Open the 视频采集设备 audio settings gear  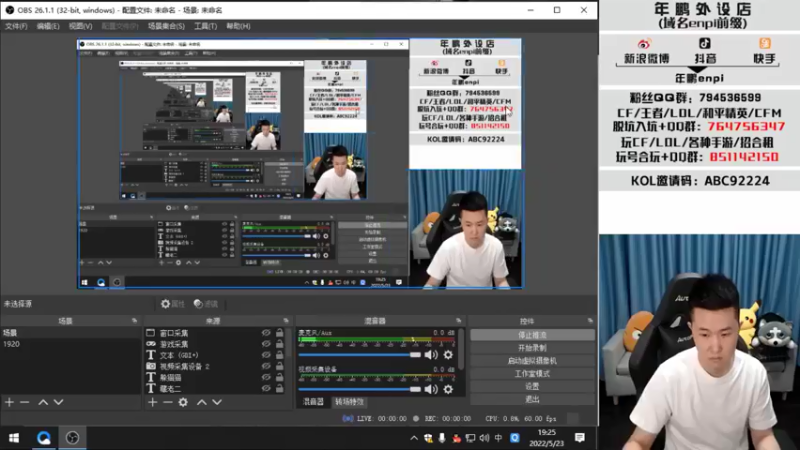click(448, 389)
